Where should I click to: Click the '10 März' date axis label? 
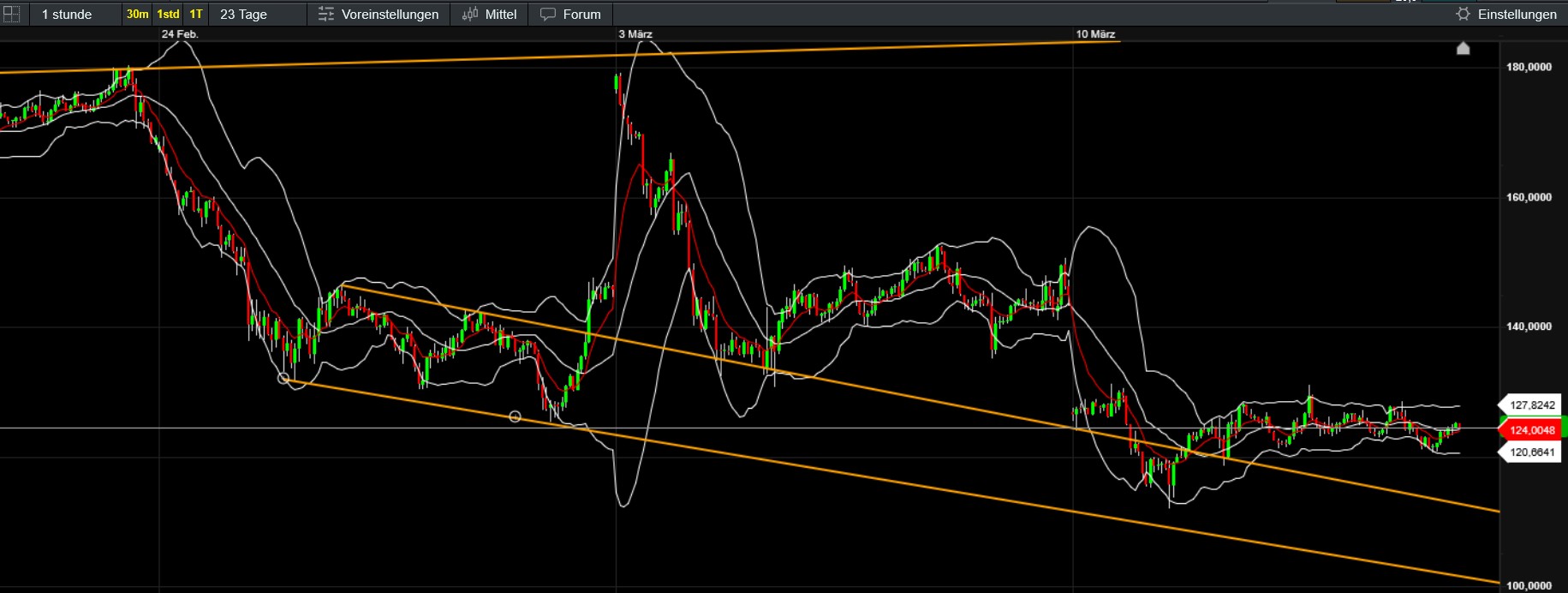coord(1095,34)
